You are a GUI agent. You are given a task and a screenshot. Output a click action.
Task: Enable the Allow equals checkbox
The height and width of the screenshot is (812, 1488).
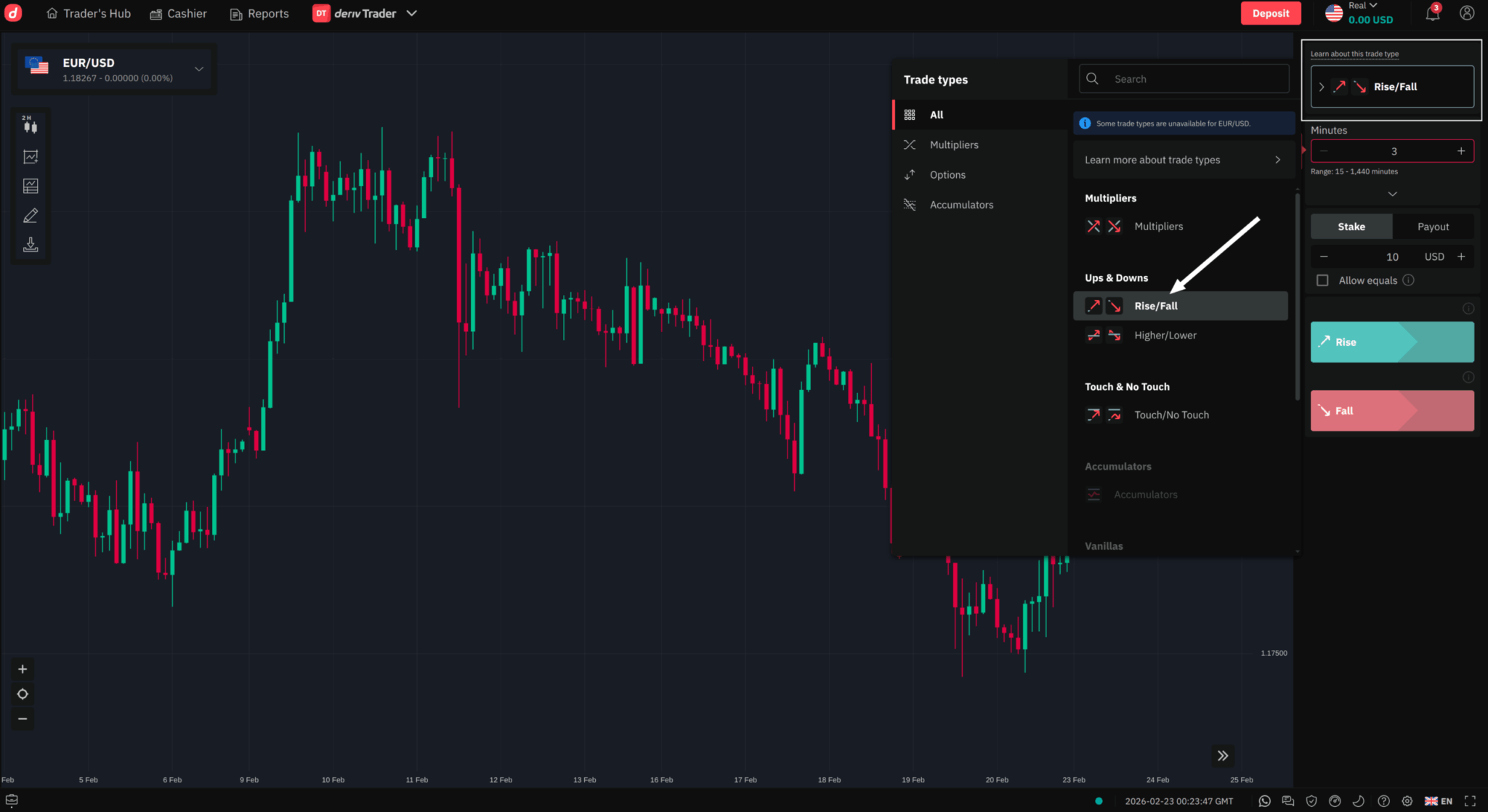tap(1322, 280)
